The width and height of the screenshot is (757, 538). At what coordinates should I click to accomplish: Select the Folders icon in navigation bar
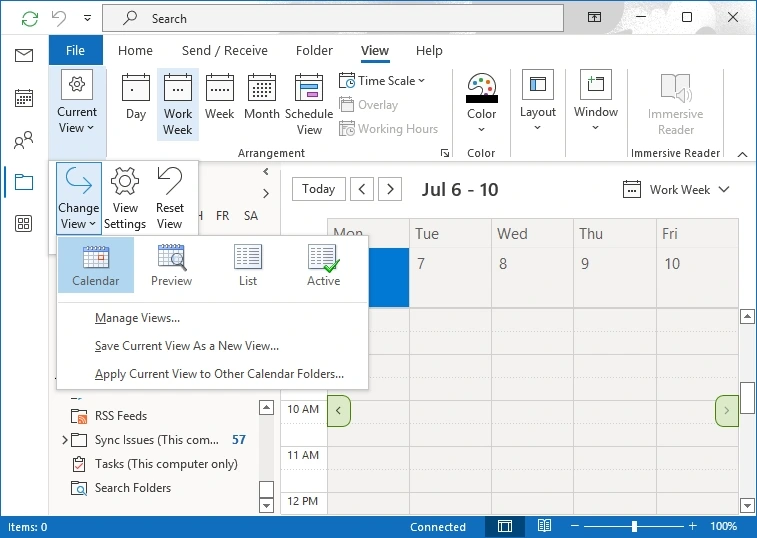click(24, 182)
